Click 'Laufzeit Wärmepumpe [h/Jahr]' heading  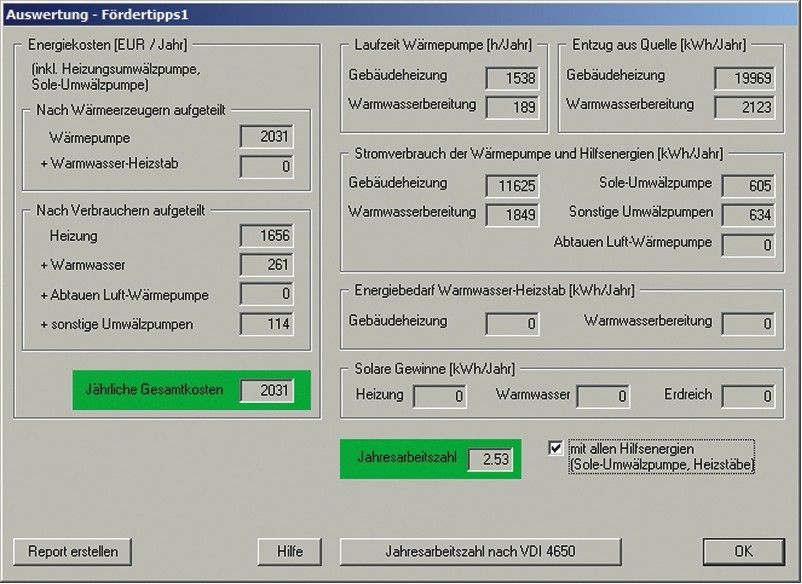[443, 45]
